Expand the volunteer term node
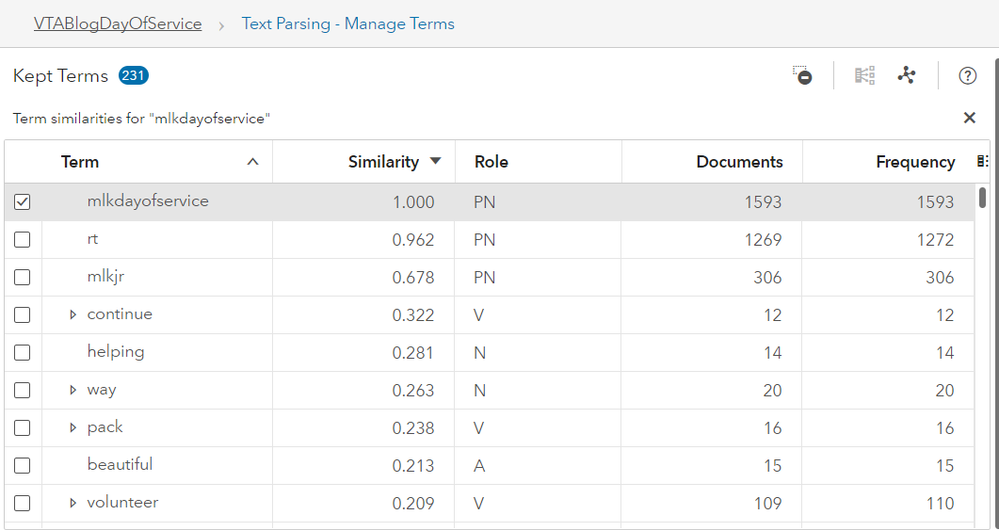This screenshot has width=999, height=530. click(x=73, y=503)
